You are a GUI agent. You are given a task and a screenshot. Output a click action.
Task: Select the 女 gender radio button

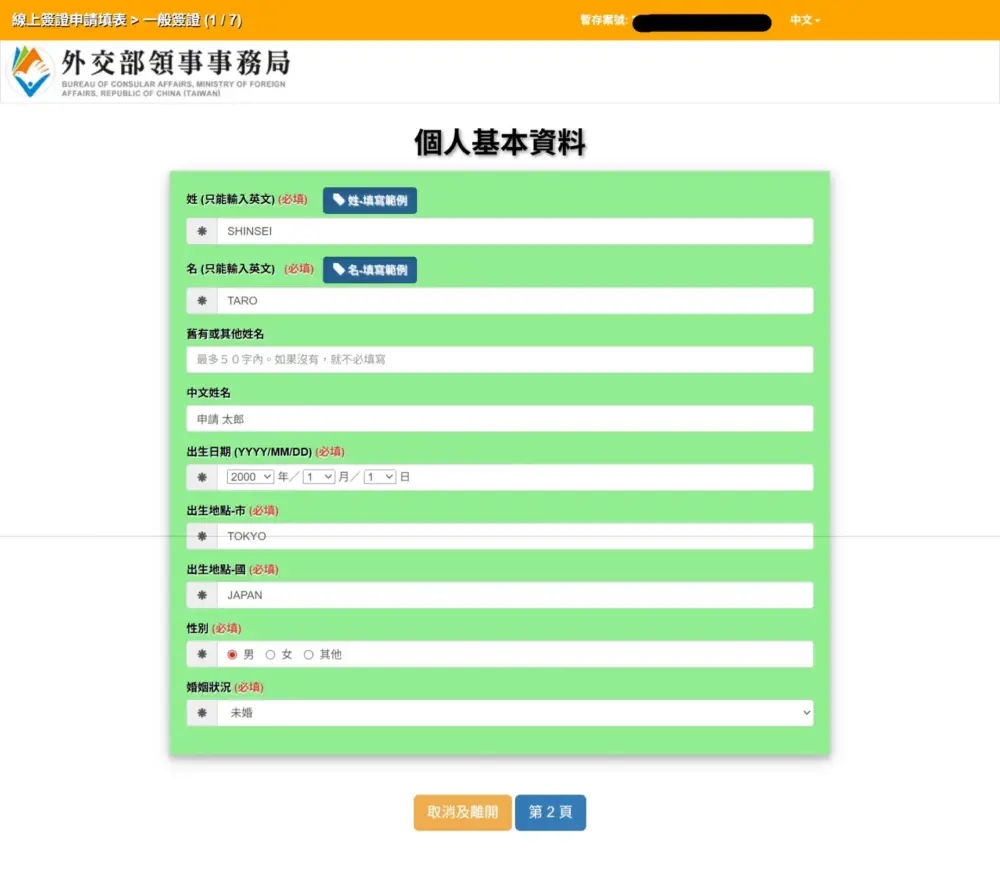click(x=270, y=654)
